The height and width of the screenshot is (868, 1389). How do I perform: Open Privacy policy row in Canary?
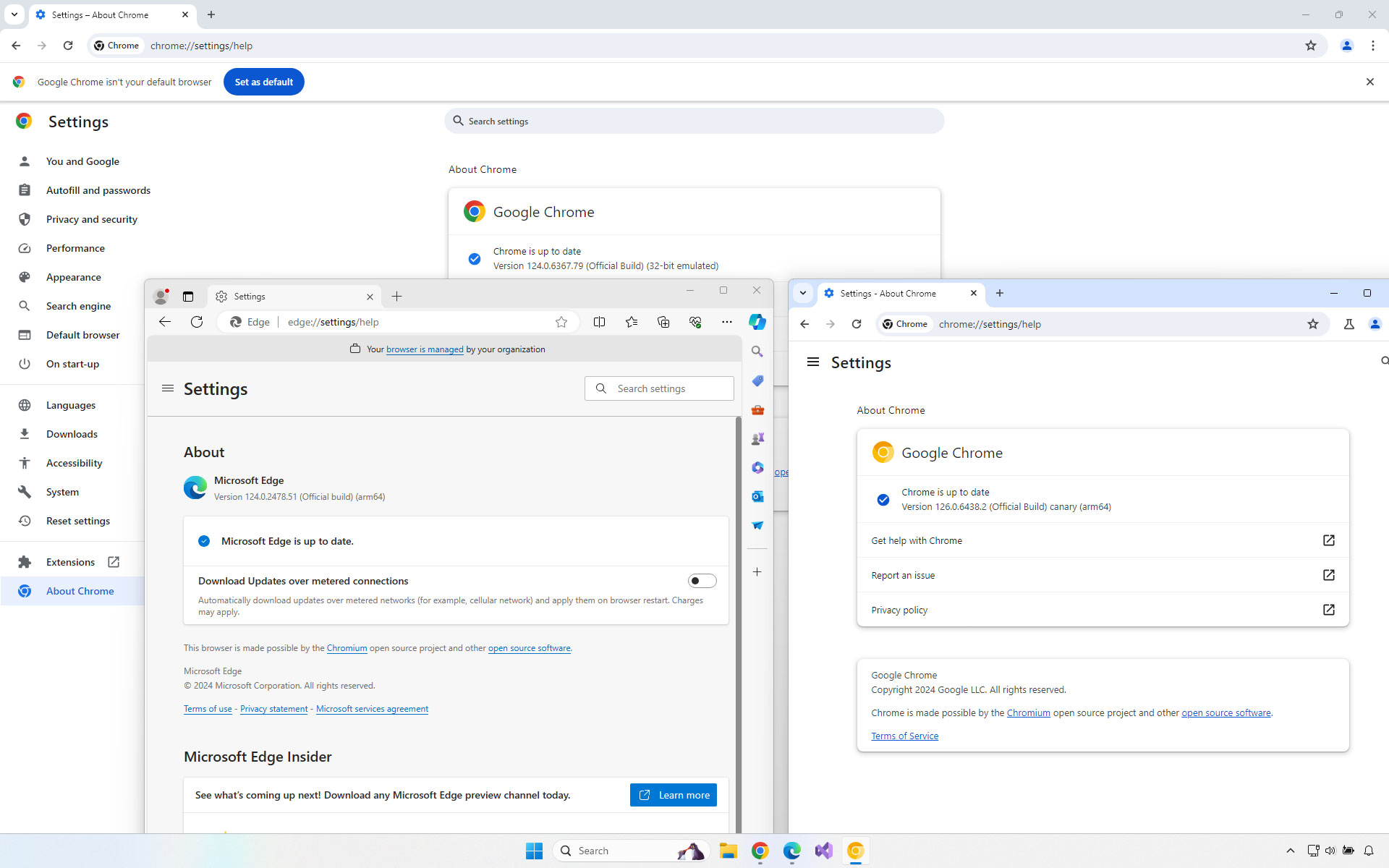tap(1103, 610)
